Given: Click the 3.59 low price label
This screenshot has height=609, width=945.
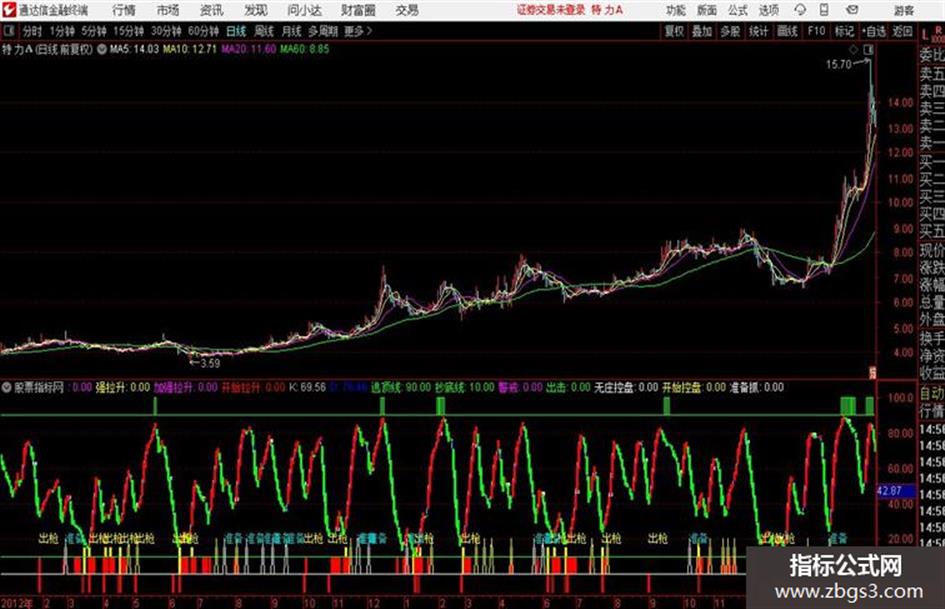Looking at the screenshot, I should pyautogui.click(x=210, y=363).
